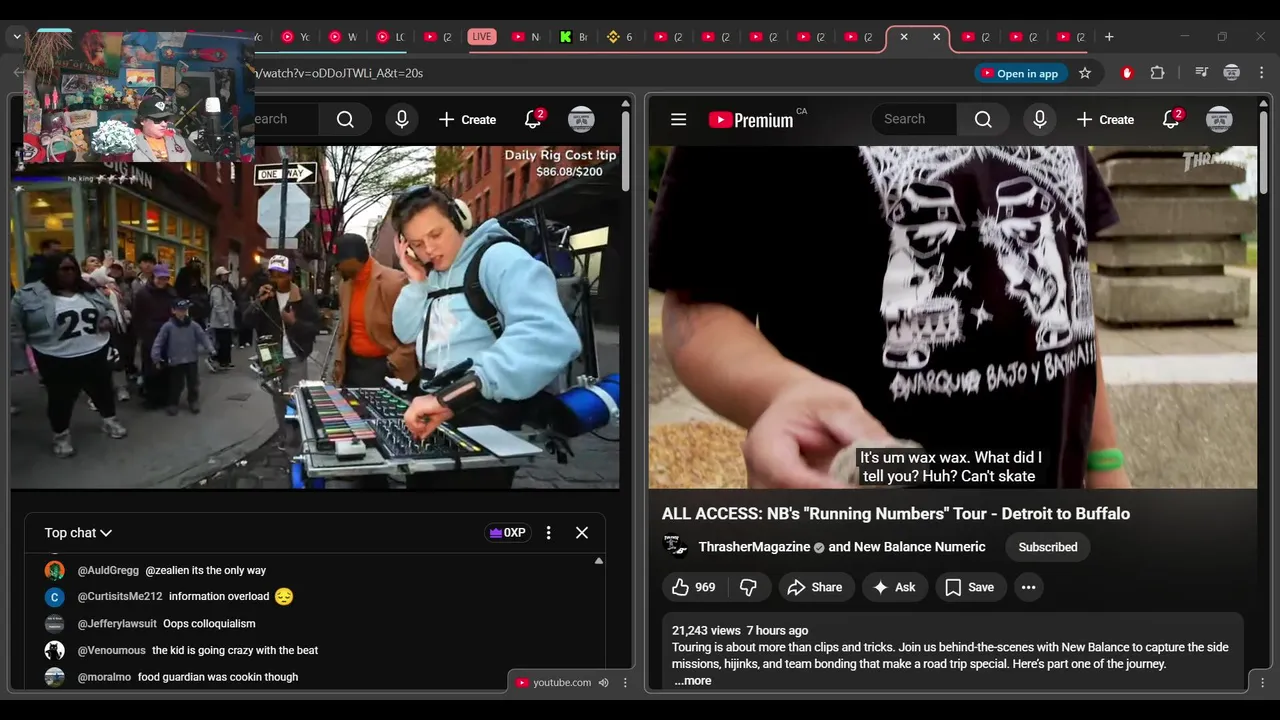
Task: Click chat scrollbar up arrow
Action: tap(599, 561)
